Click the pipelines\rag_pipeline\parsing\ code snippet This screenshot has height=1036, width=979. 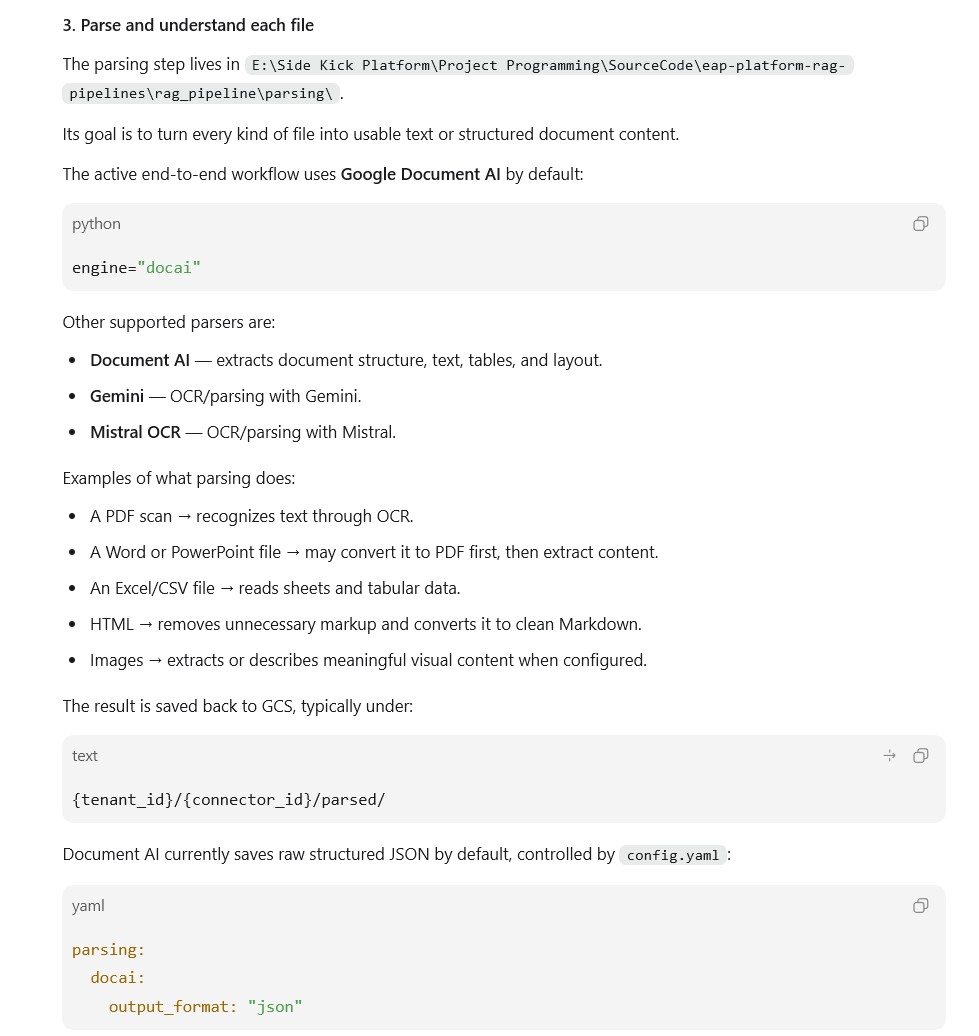pyautogui.click(x=201, y=93)
